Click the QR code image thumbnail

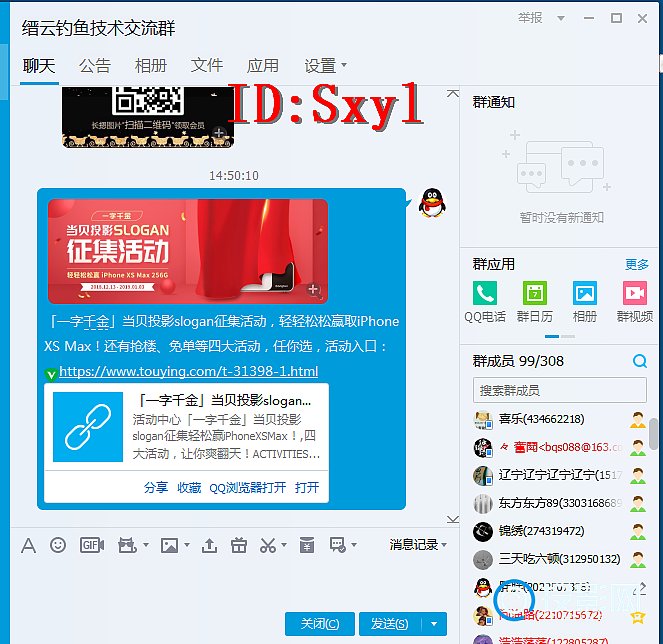[148, 117]
